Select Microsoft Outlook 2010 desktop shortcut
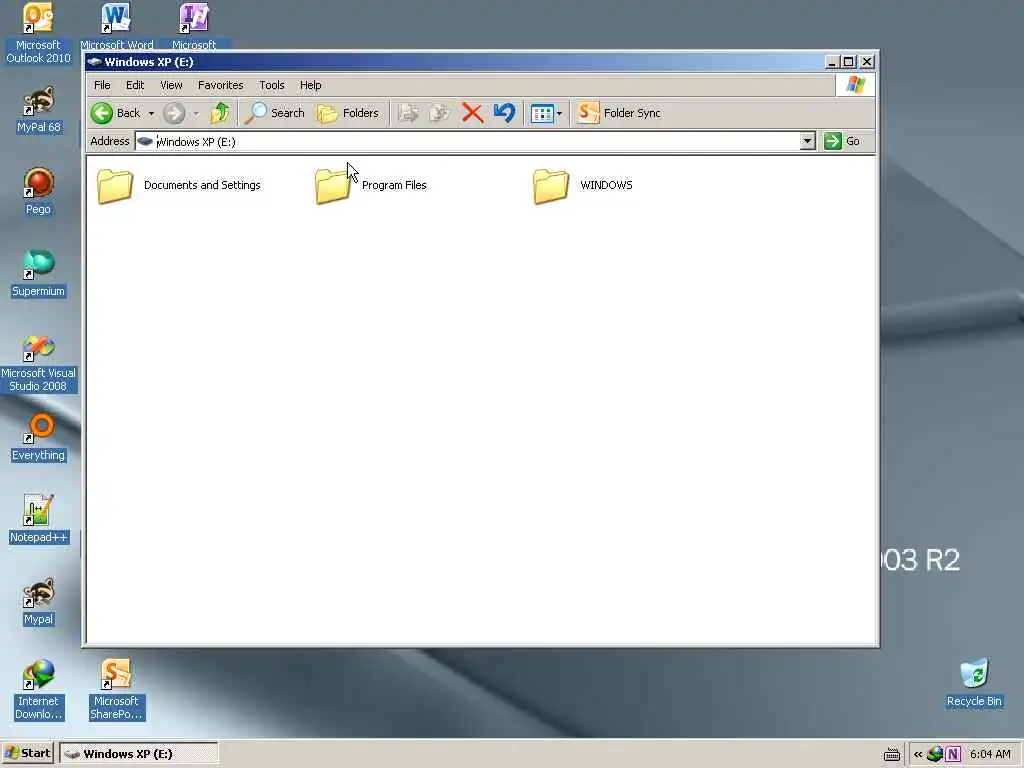 coord(38,33)
